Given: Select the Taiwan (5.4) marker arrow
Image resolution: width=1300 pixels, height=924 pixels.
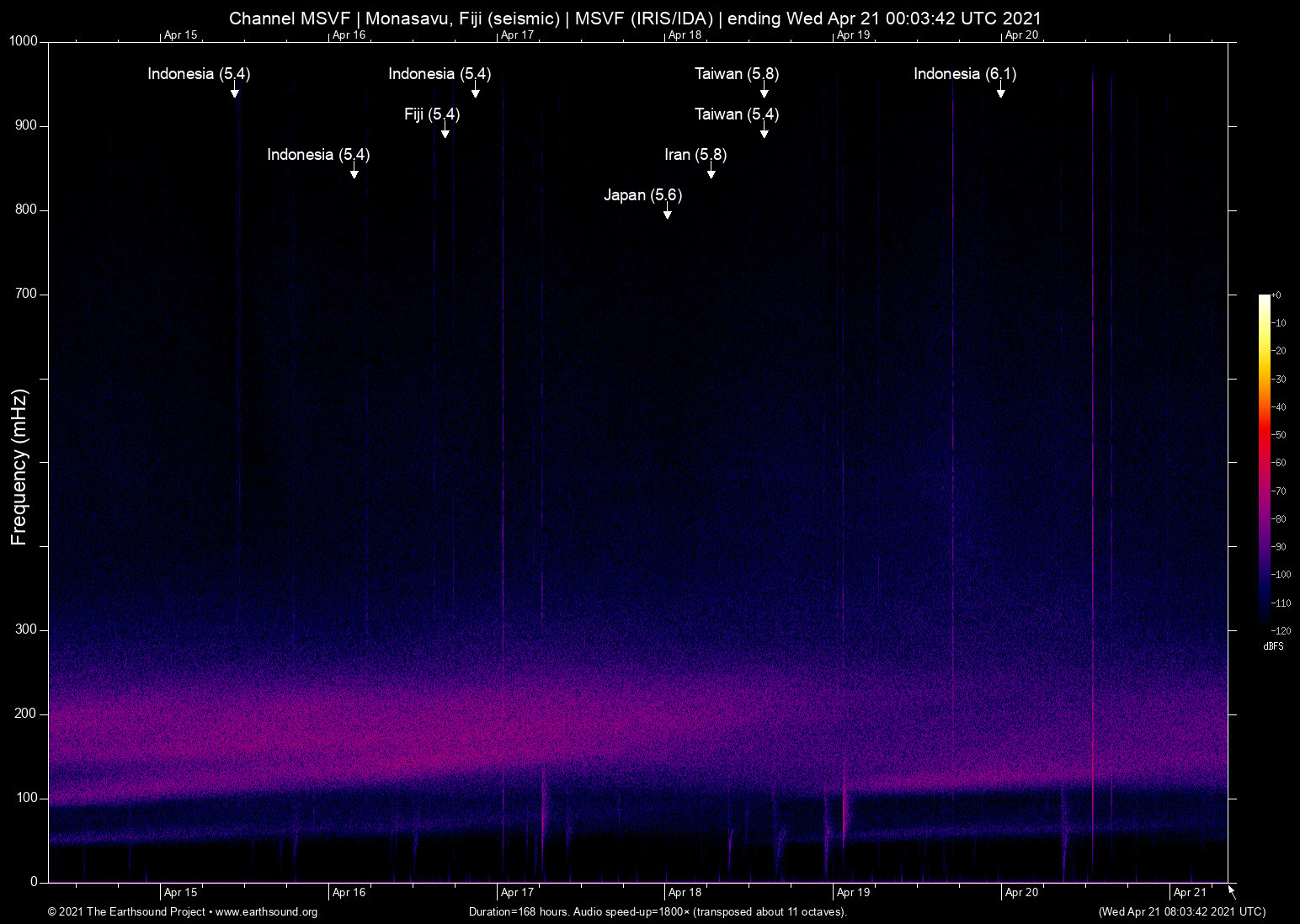Looking at the screenshot, I should pos(765,132).
